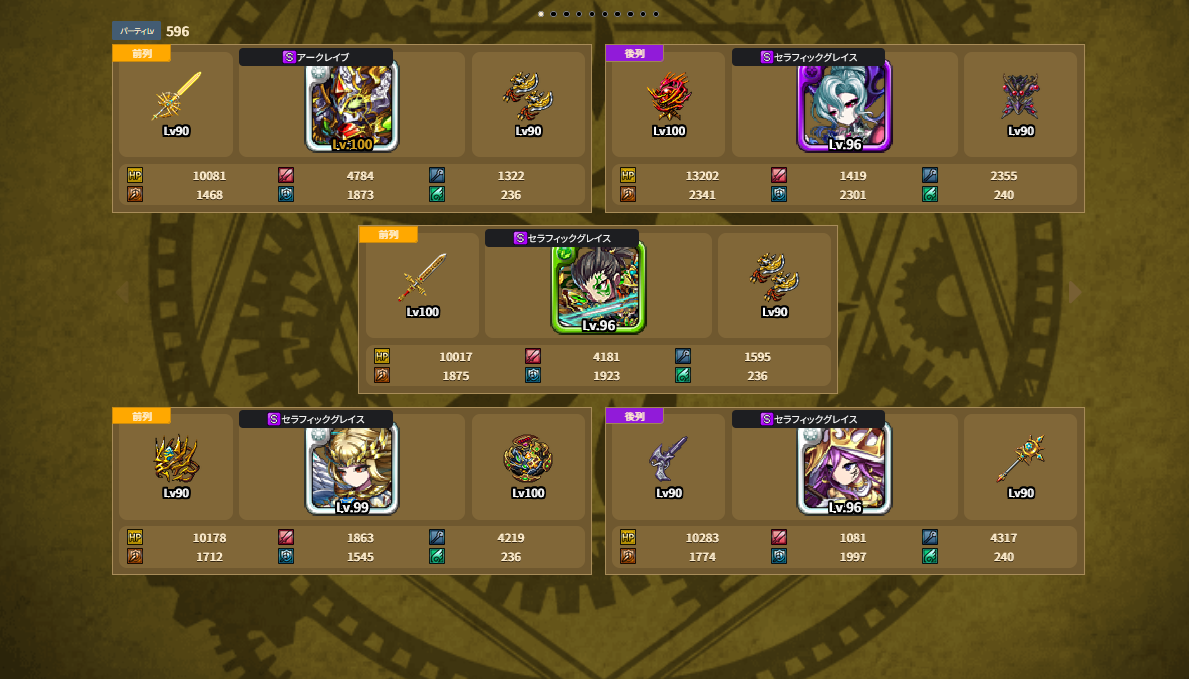
Task: Open the purple-haired Lv.96 character portrait
Action: point(845,470)
